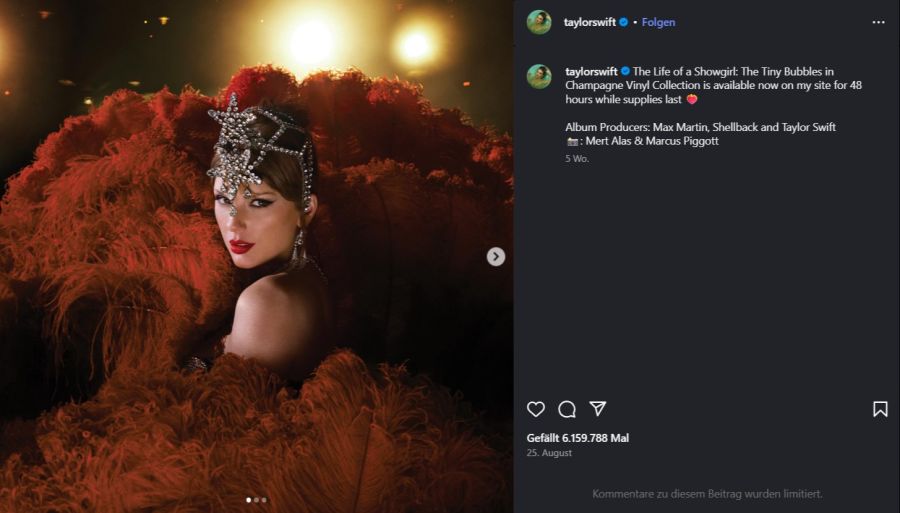Click the taylorswift username in the caption
The image size is (900, 513).
pos(590,72)
